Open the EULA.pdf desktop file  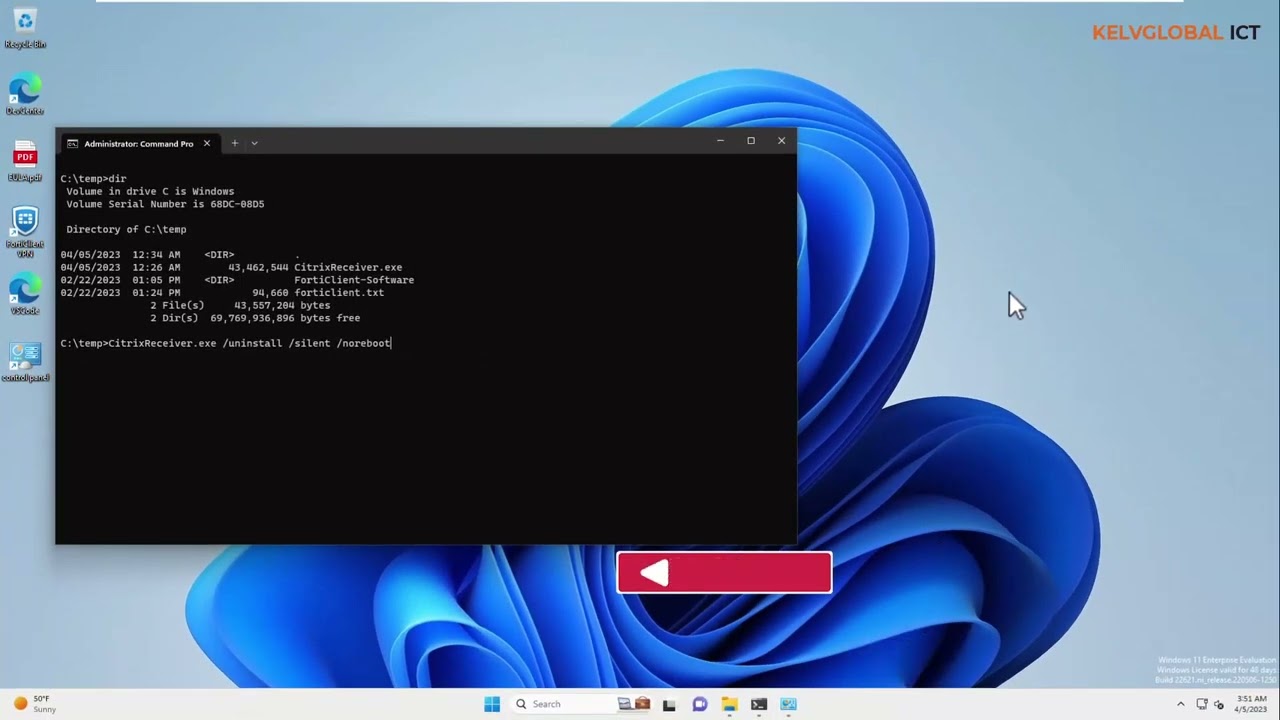[25, 162]
